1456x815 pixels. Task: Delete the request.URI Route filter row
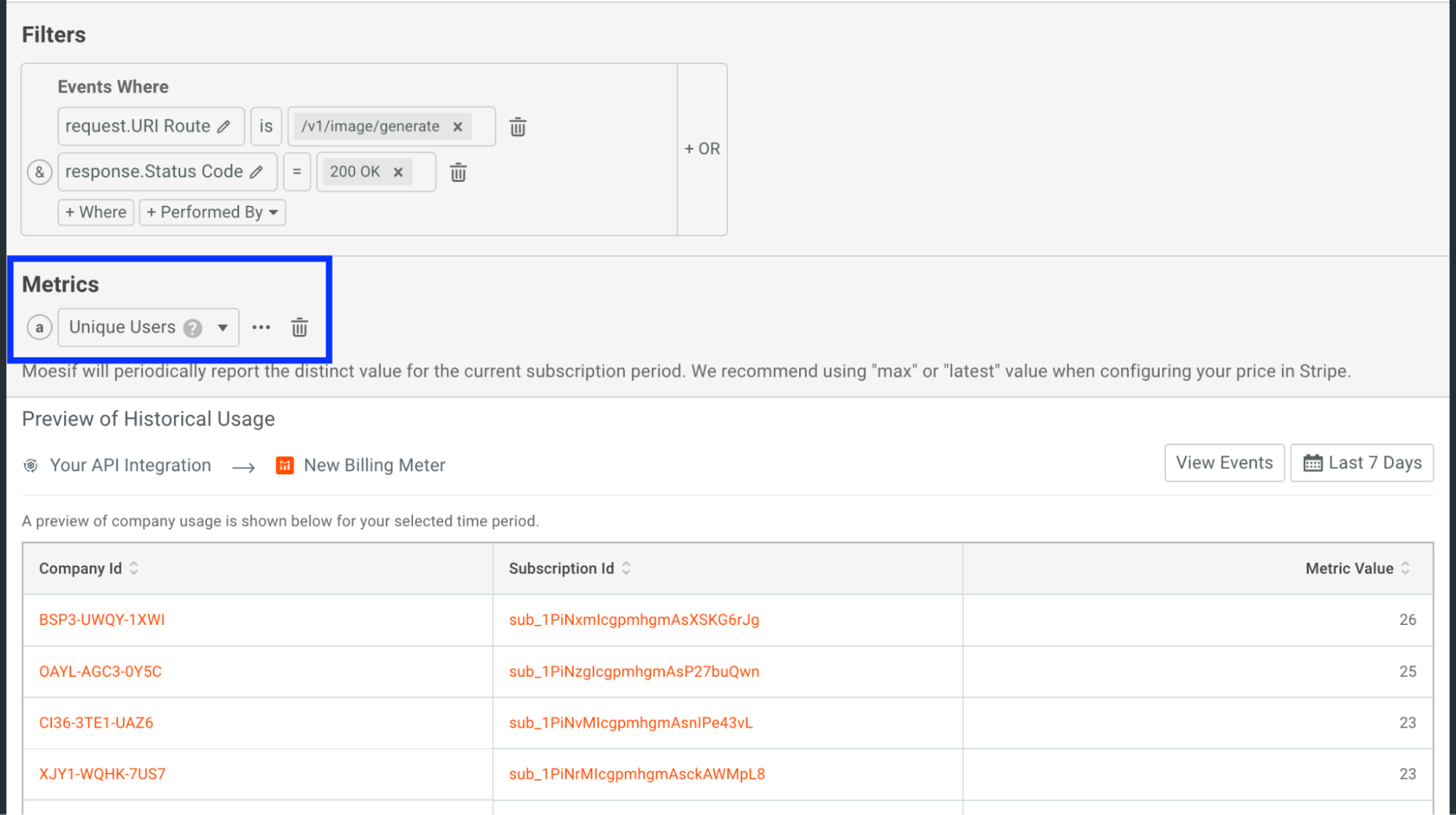point(518,127)
